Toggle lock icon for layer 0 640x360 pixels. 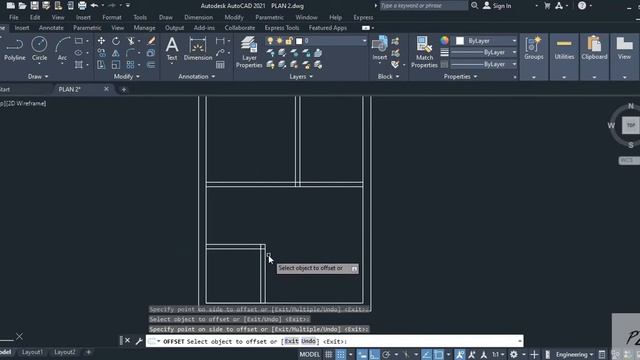pyautogui.click(x=289, y=41)
